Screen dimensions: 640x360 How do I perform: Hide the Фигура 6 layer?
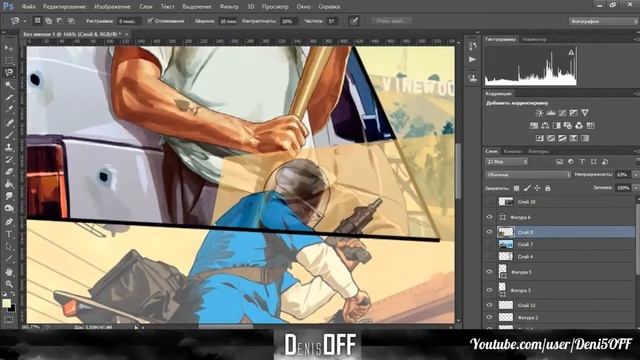coord(489,217)
